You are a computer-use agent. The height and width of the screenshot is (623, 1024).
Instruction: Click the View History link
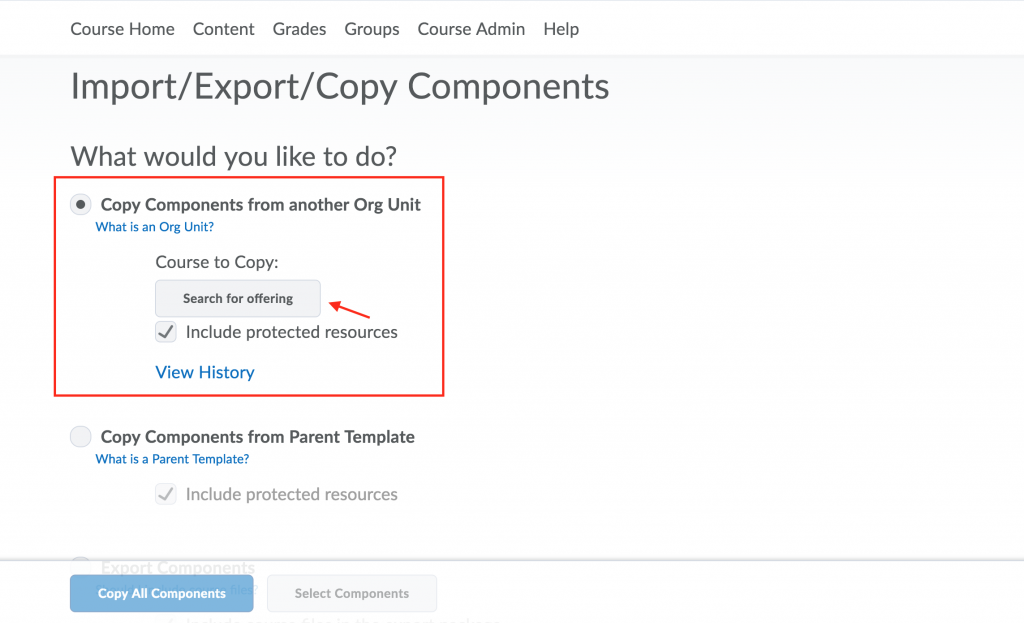[204, 372]
